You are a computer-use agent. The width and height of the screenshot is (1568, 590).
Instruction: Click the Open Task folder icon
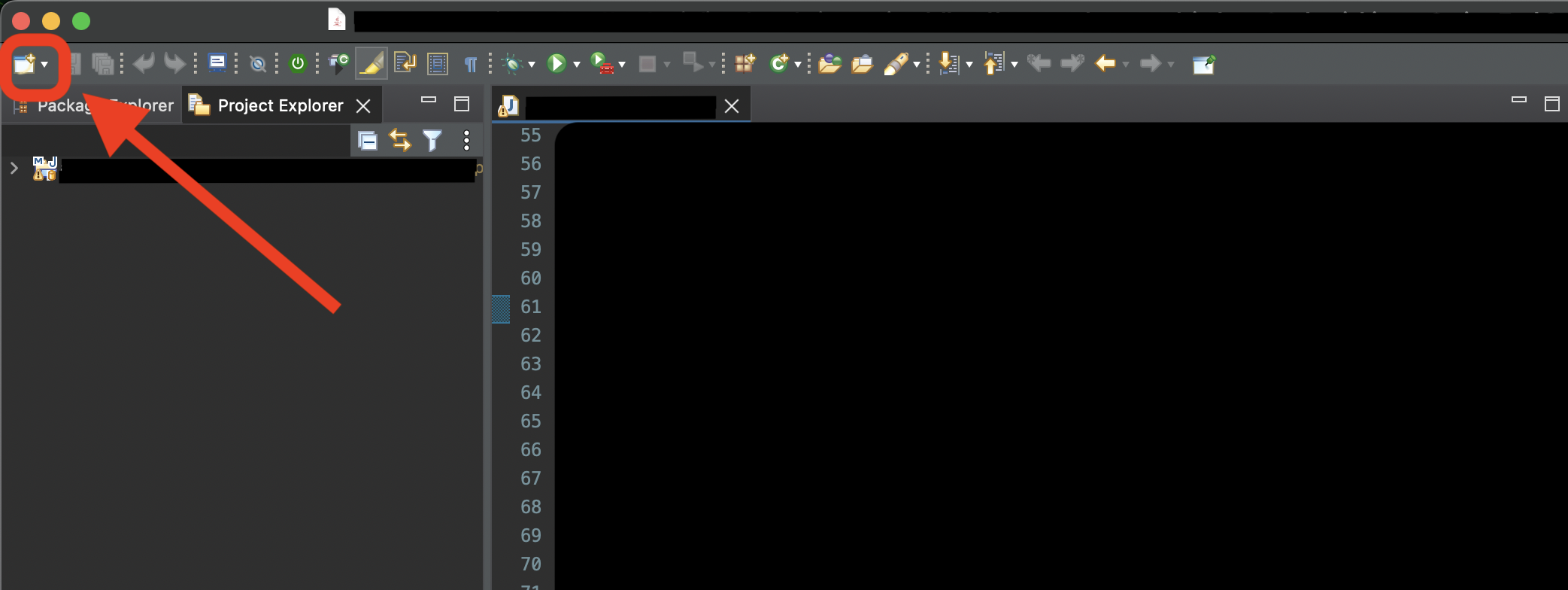[x=863, y=64]
